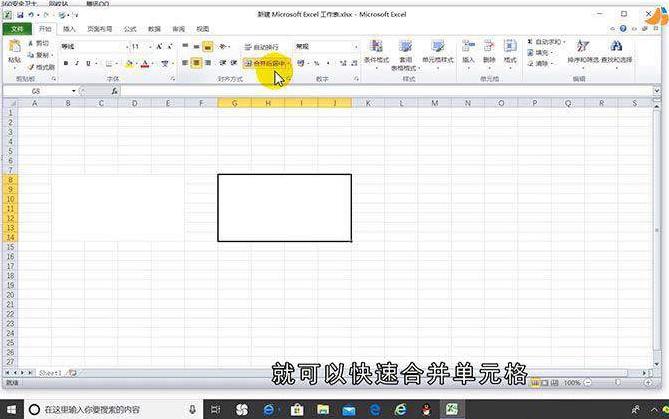Switch to the Insert (插入) tab
Screen dimensions: 669x419
[x=69, y=29]
